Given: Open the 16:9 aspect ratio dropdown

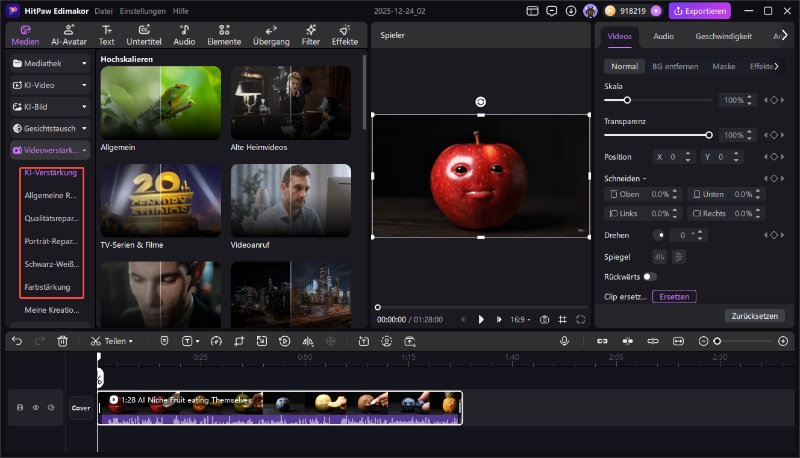Looking at the screenshot, I should point(521,319).
